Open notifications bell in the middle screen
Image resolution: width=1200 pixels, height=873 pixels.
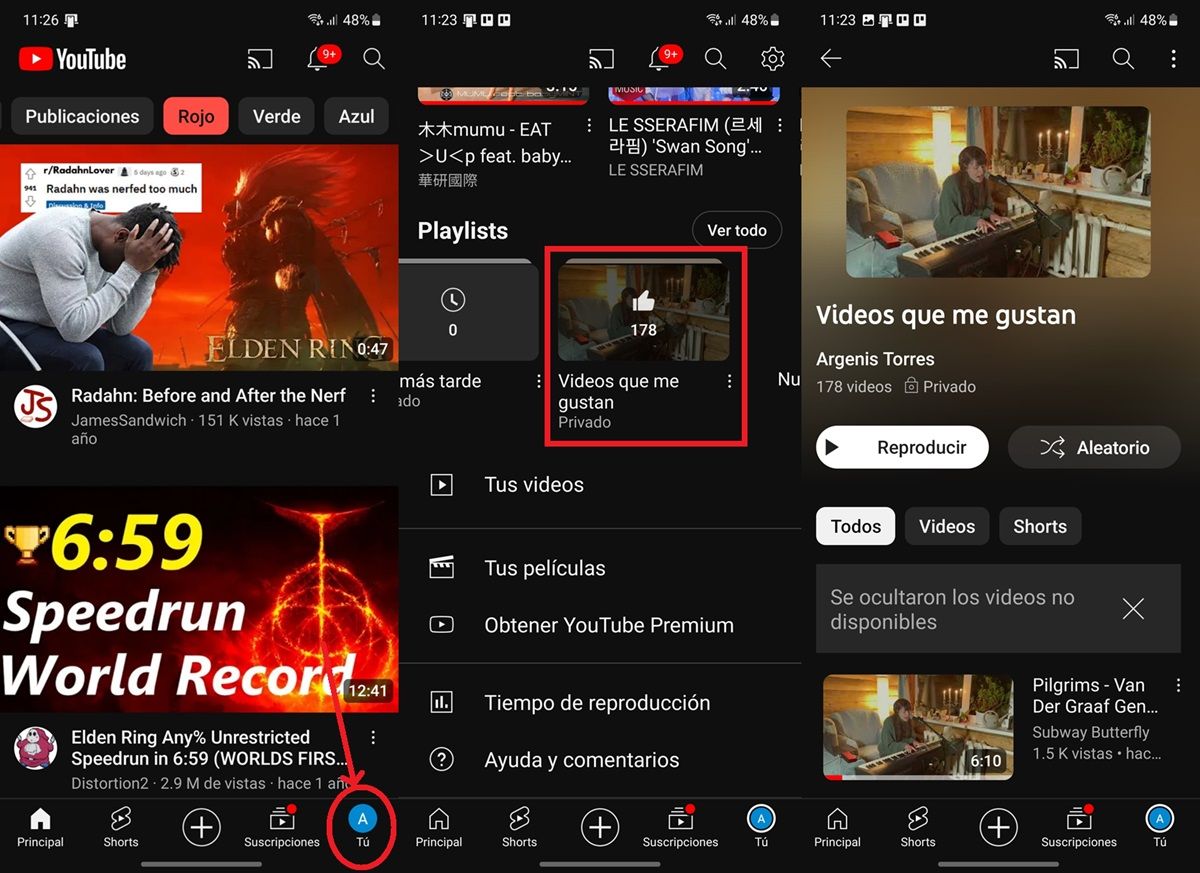coord(660,59)
